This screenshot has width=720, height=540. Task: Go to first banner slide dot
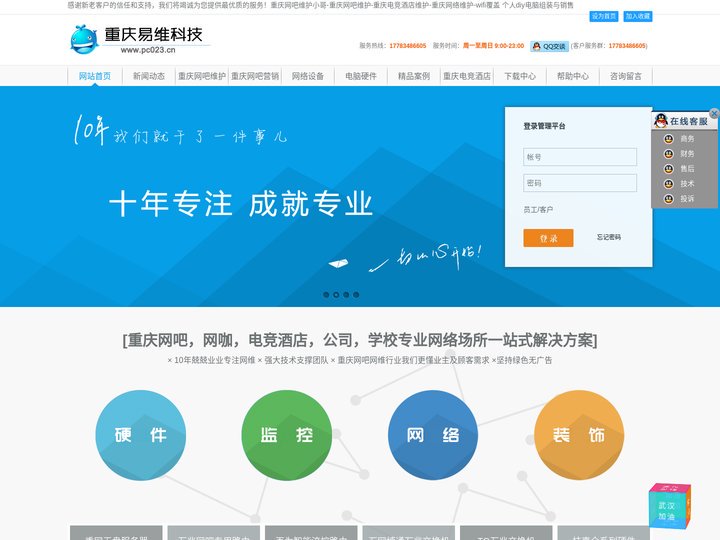[326, 295]
